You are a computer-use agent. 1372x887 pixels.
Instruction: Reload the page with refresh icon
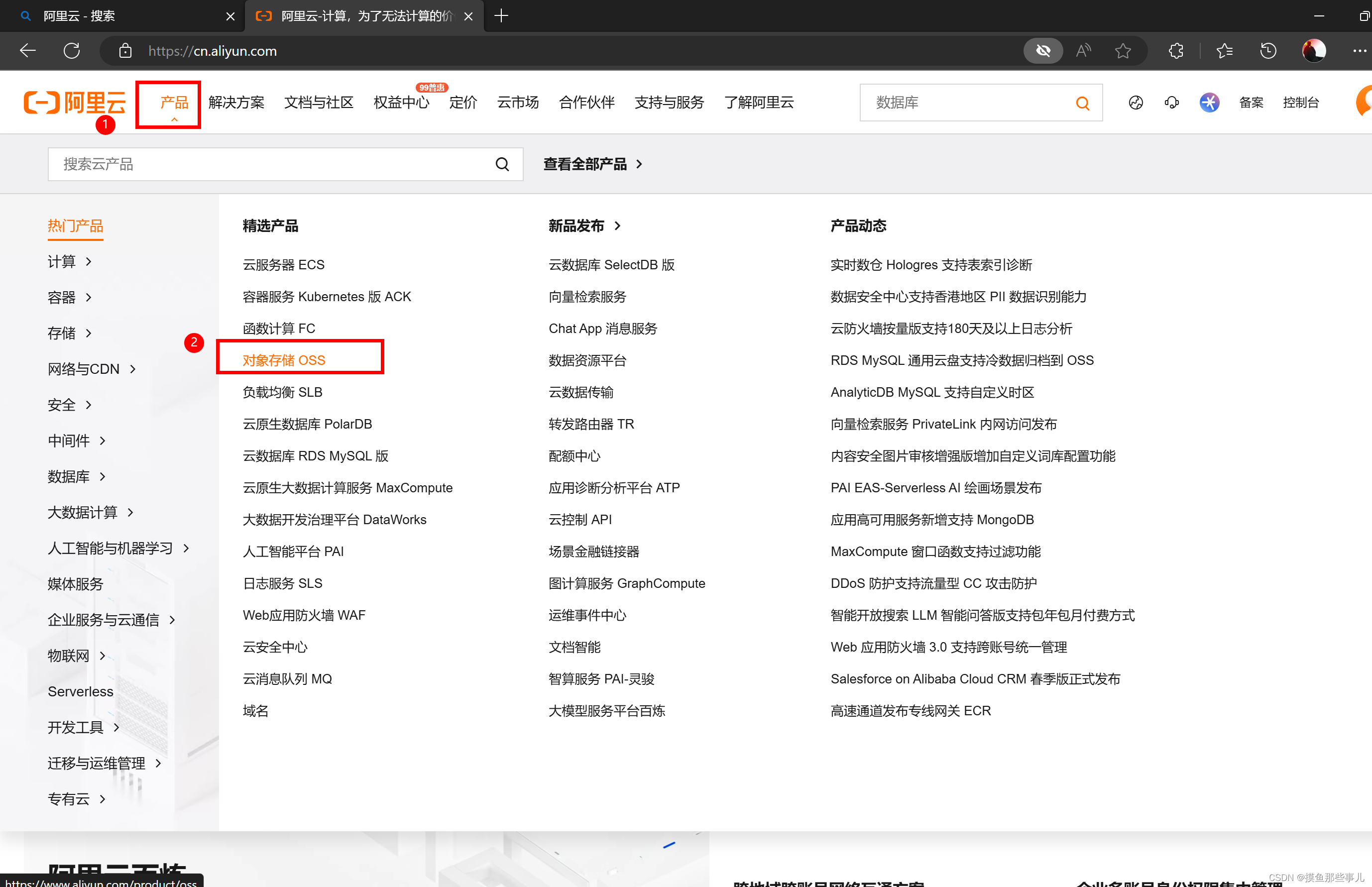[72, 51]
